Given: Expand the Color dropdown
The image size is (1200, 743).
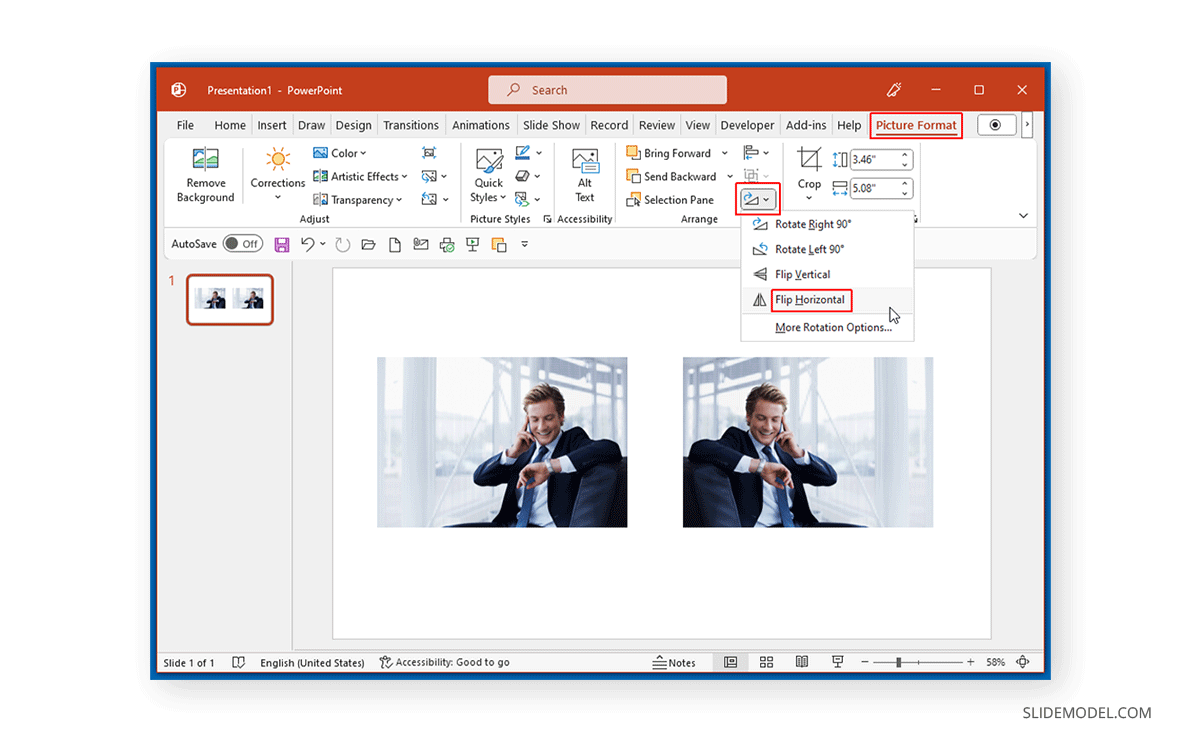Looking at the screenshot, I should pyautogui.click(x=362, y=152).
